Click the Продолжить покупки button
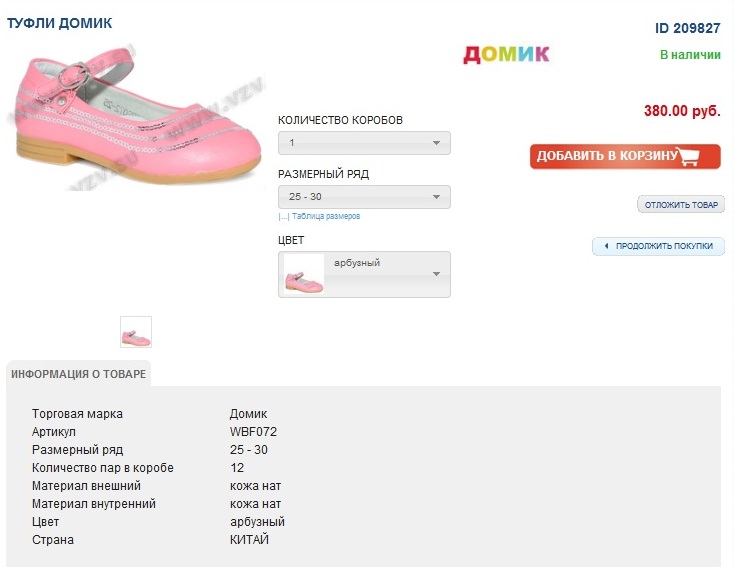This screenshot has width=734, height=567. (x=658, y=246)
